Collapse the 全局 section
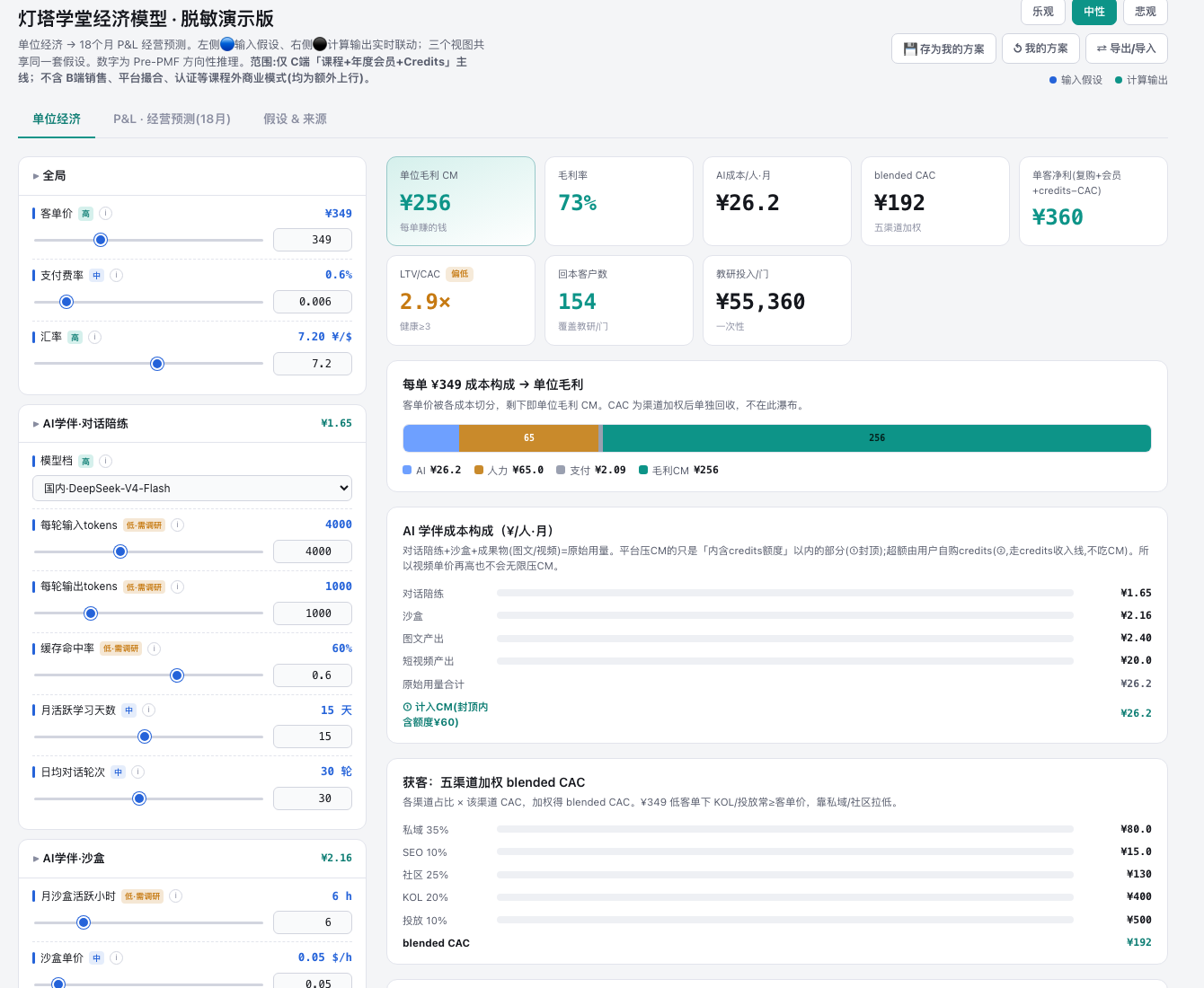Viewport: 1204px width, 988px height. pyautogui.click(x=192, y=176)
